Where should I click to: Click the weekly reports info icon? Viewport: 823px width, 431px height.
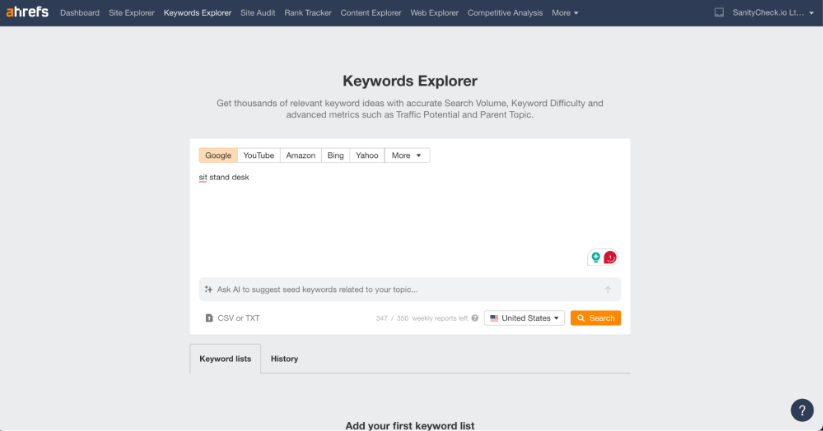tap(475, 318)
